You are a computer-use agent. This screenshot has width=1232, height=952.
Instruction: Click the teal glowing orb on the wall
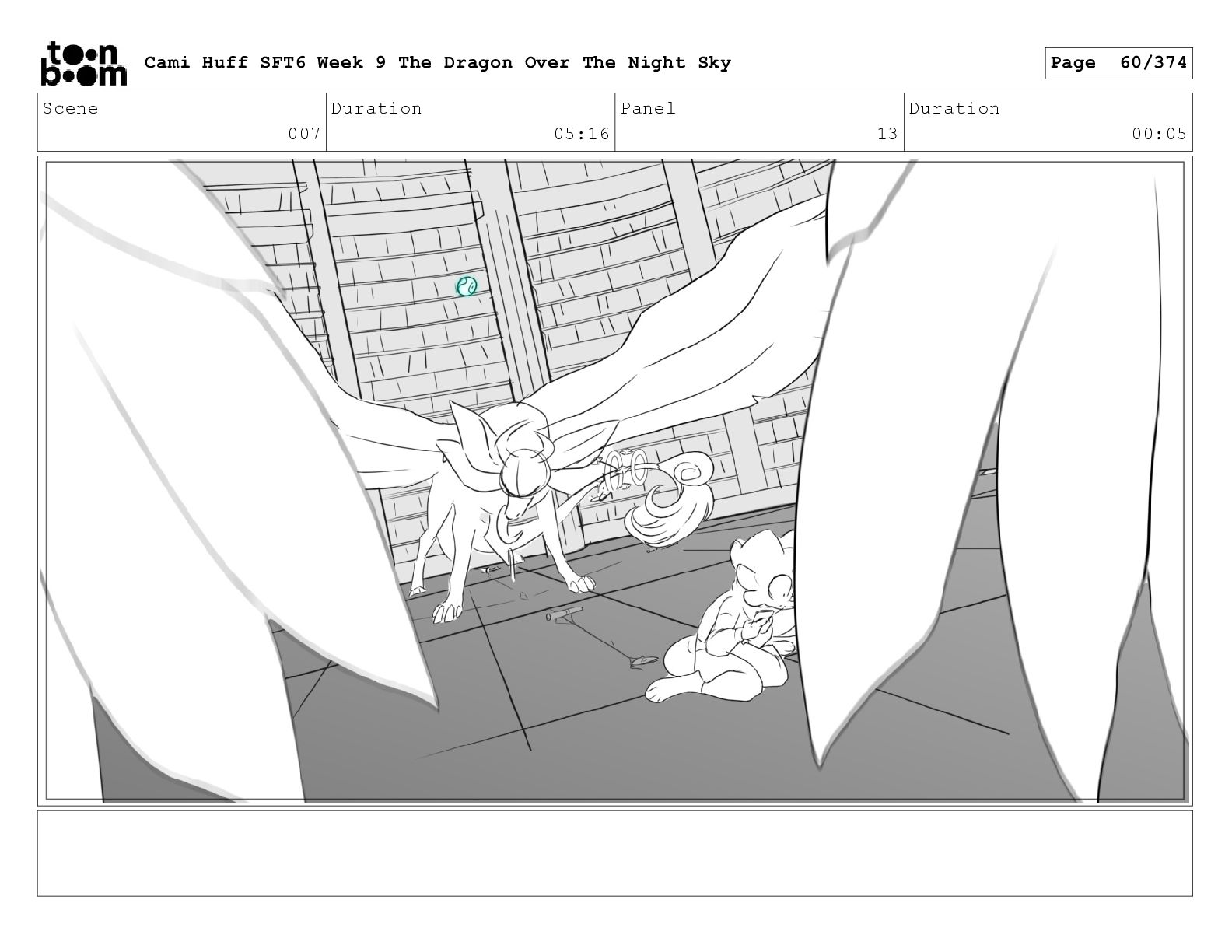[466, 286]
